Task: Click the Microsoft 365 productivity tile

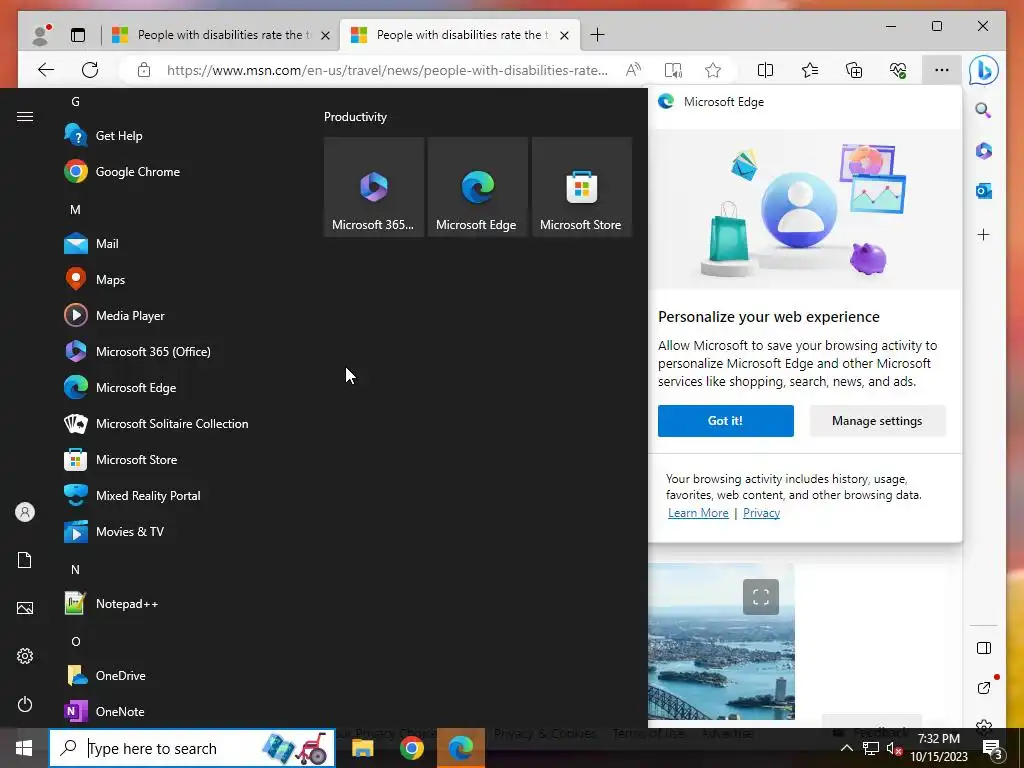Action: (x=374, y=187)
